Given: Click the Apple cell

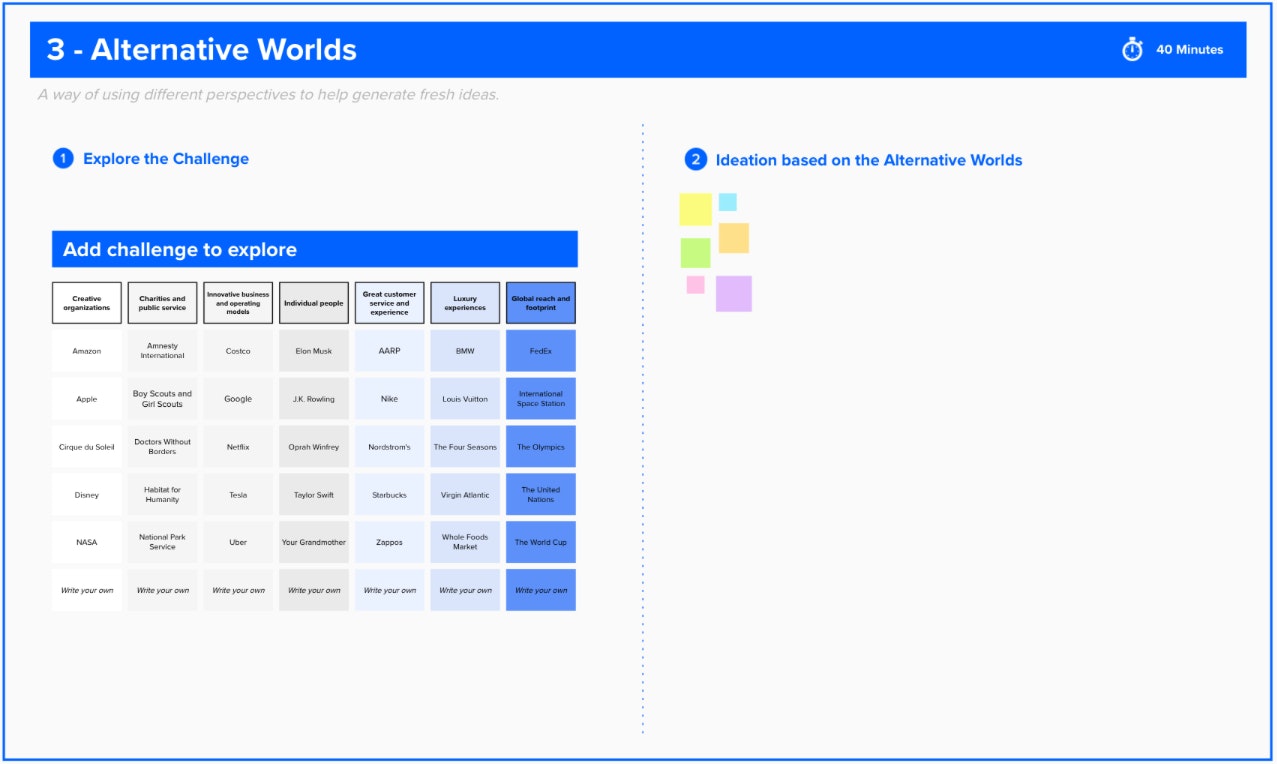Looking at the screenshot, I should [87, 399].
